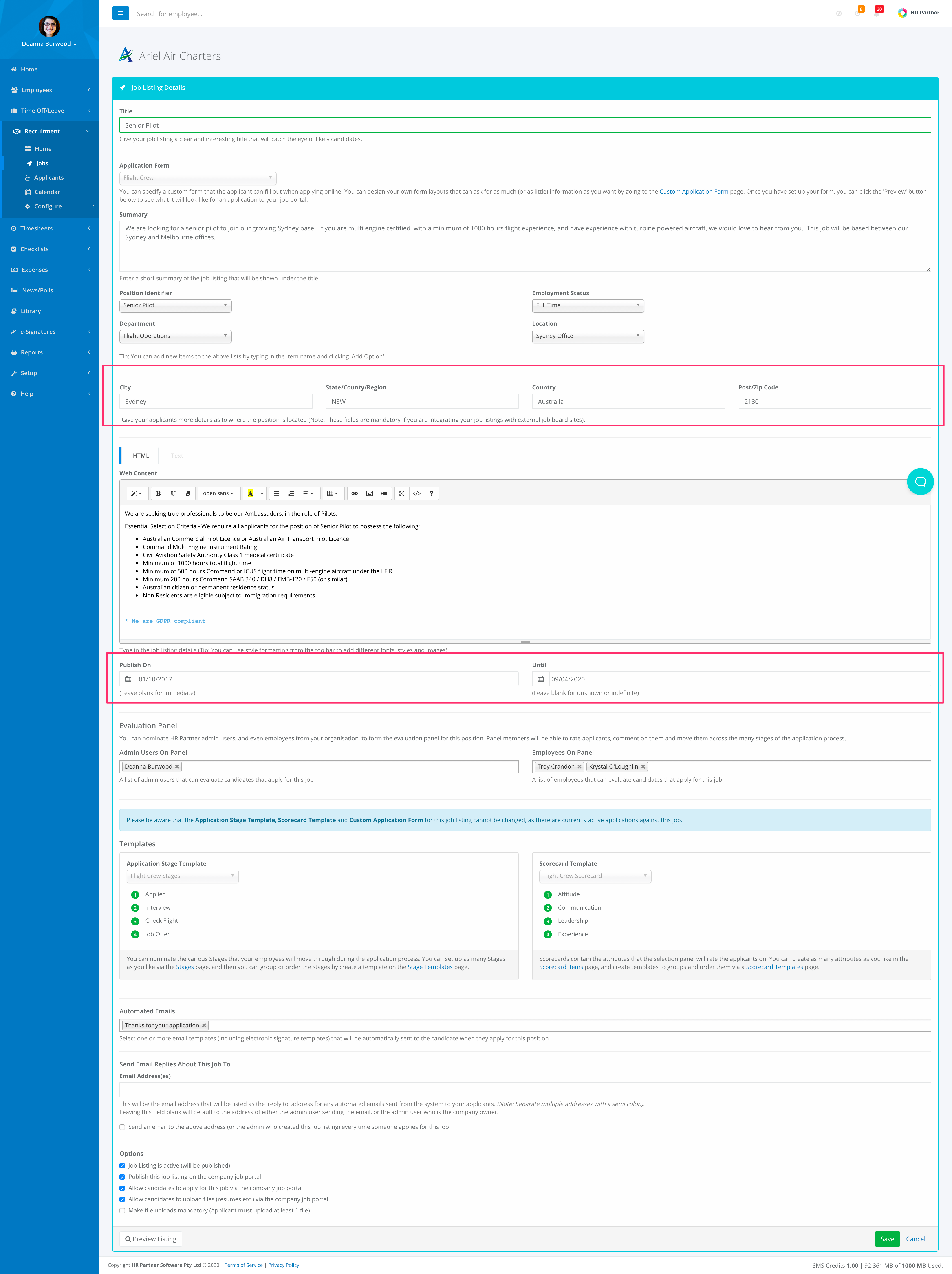Click the Preview Listing button
Viewport: 952px width, 1274px height.
(151, 1239)
